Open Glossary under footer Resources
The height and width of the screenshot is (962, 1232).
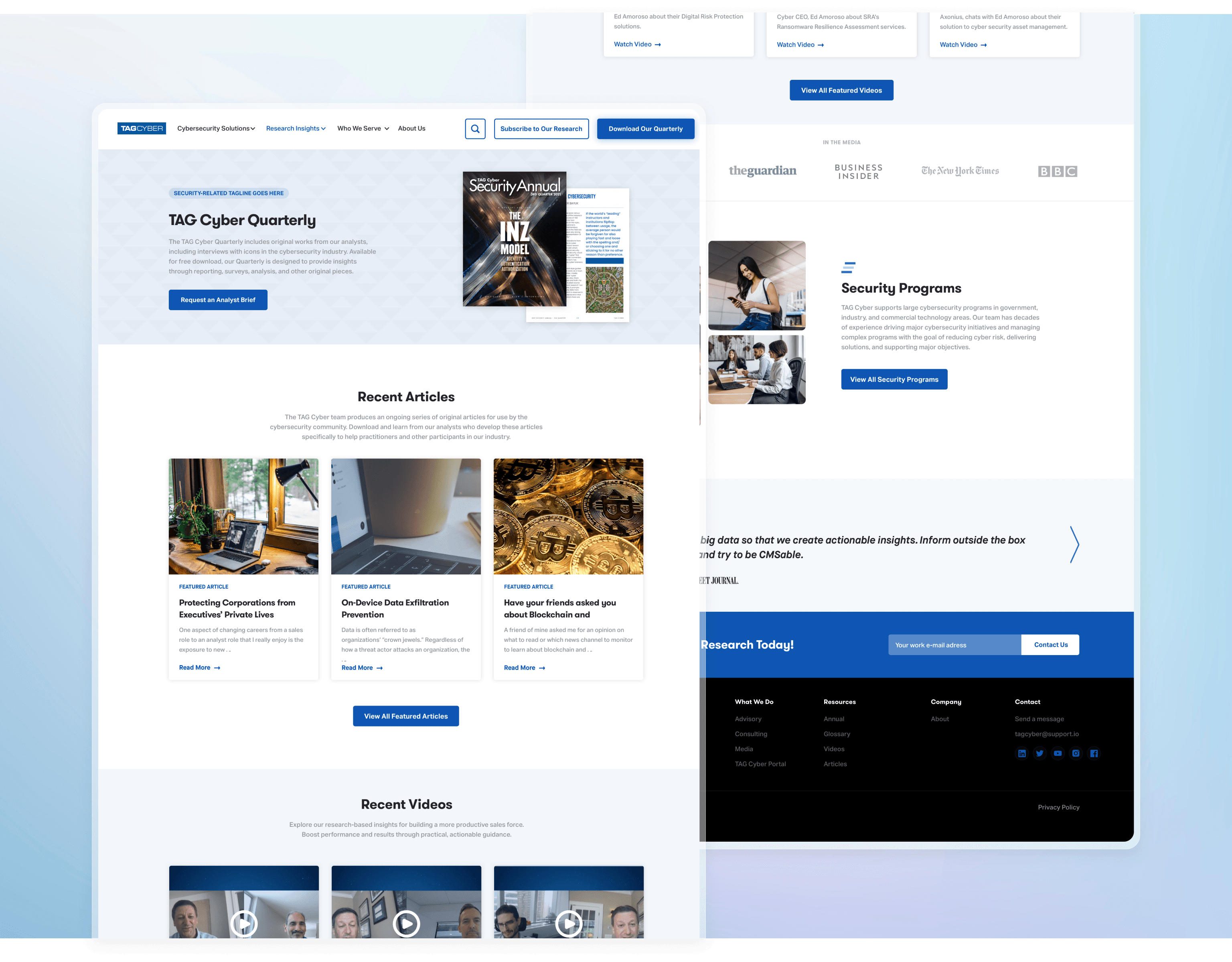(837, 734)
